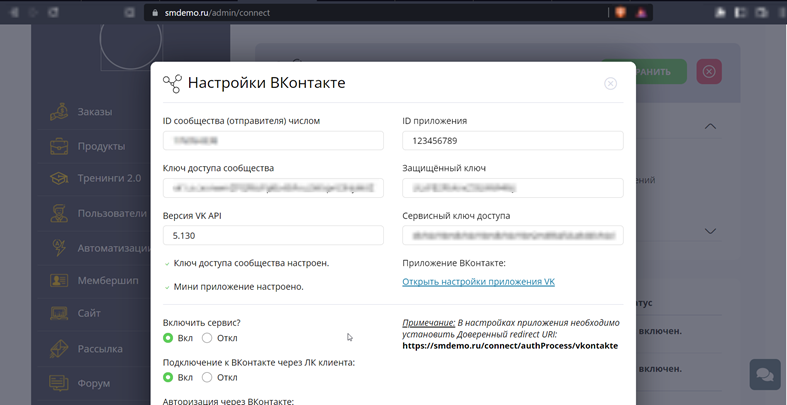Open Автоматизация menu item

tap(114, 248)
